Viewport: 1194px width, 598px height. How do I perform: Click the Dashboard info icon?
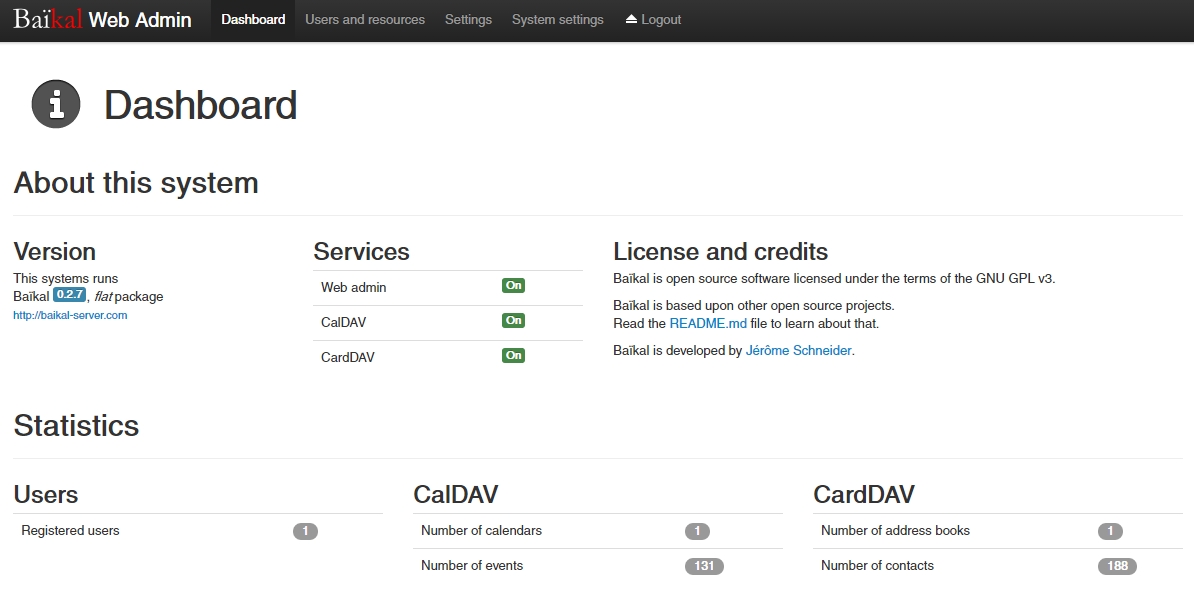pyautogui.click(x=56, y=104)
